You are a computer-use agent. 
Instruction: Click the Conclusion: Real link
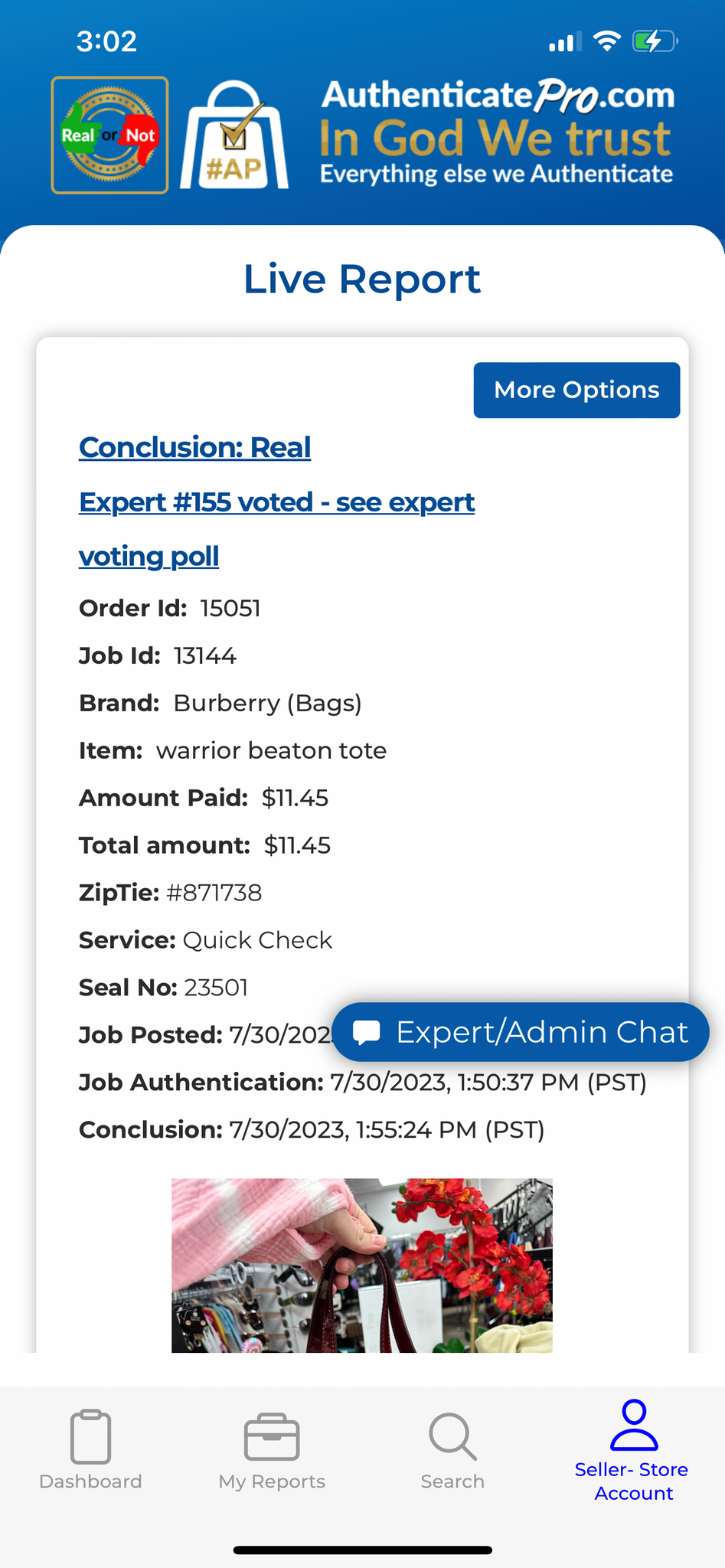(x=194, y=447)
